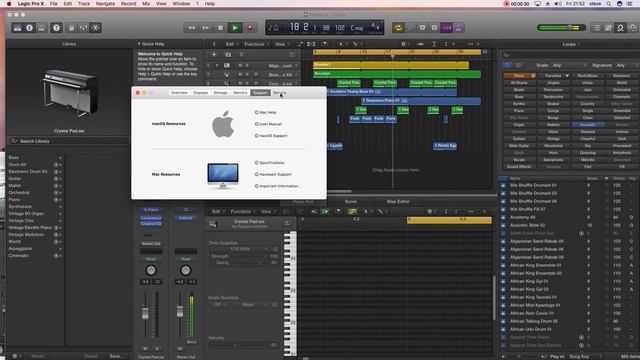Open the macOS Support link
The height and width of the screenshot is (360, 640).
(271, 136)
